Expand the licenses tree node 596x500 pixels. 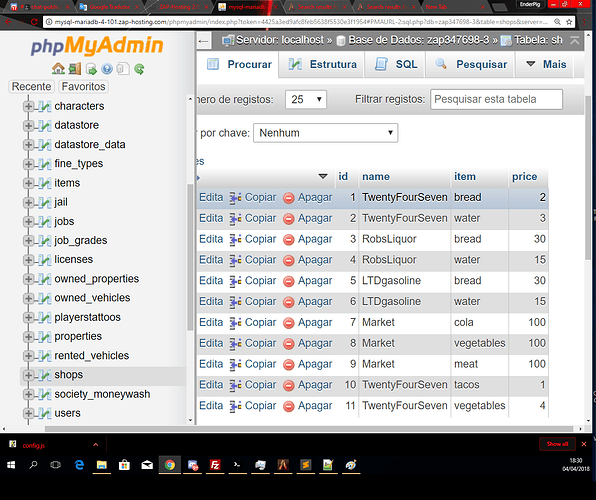pyautogui.click(x=28, y=260)
